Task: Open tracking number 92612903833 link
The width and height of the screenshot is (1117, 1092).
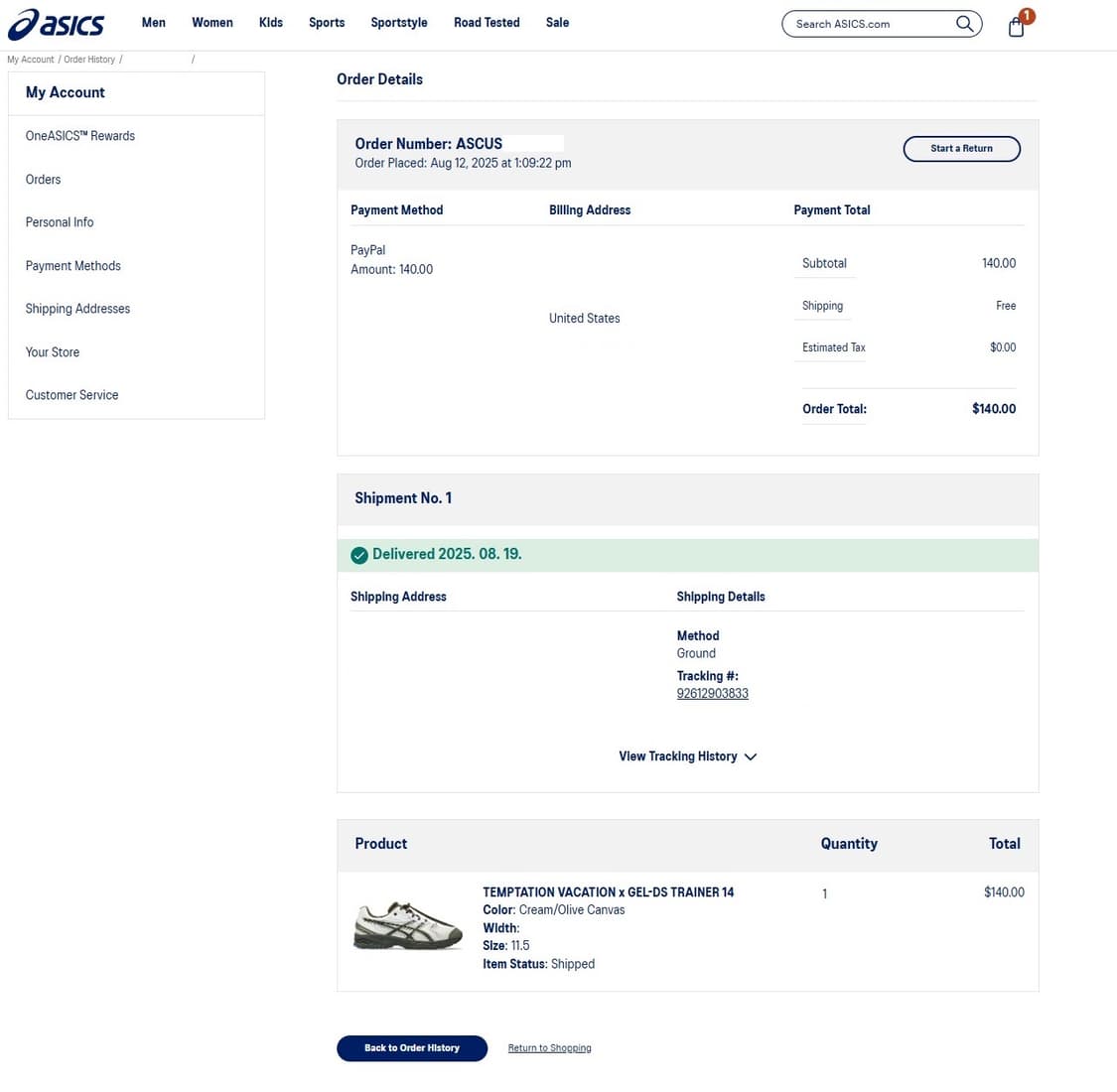Action: click(712, 693)
